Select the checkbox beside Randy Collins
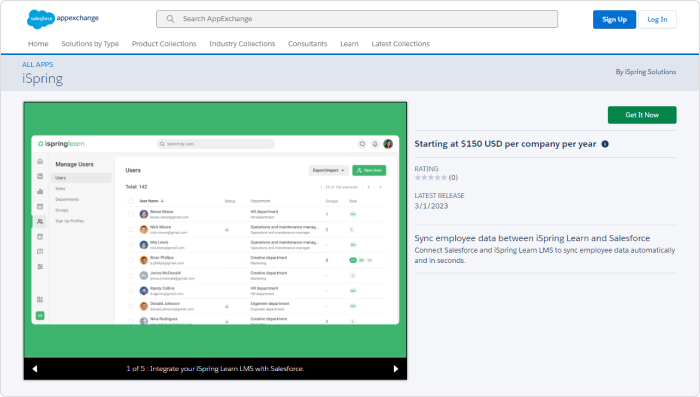Viewport: 700px width, 397px height. pyautogui.click(x=131, y=291)
